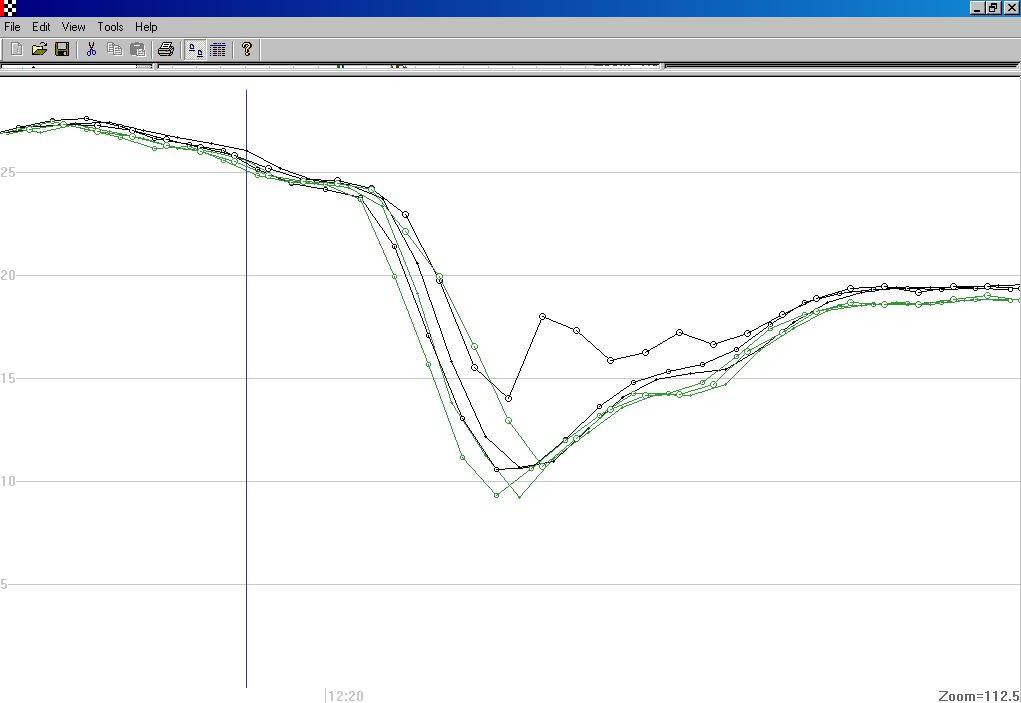Click the checkered flag application icon
1021x703 pixels.
pyautogui.click(x=9, y=8)
